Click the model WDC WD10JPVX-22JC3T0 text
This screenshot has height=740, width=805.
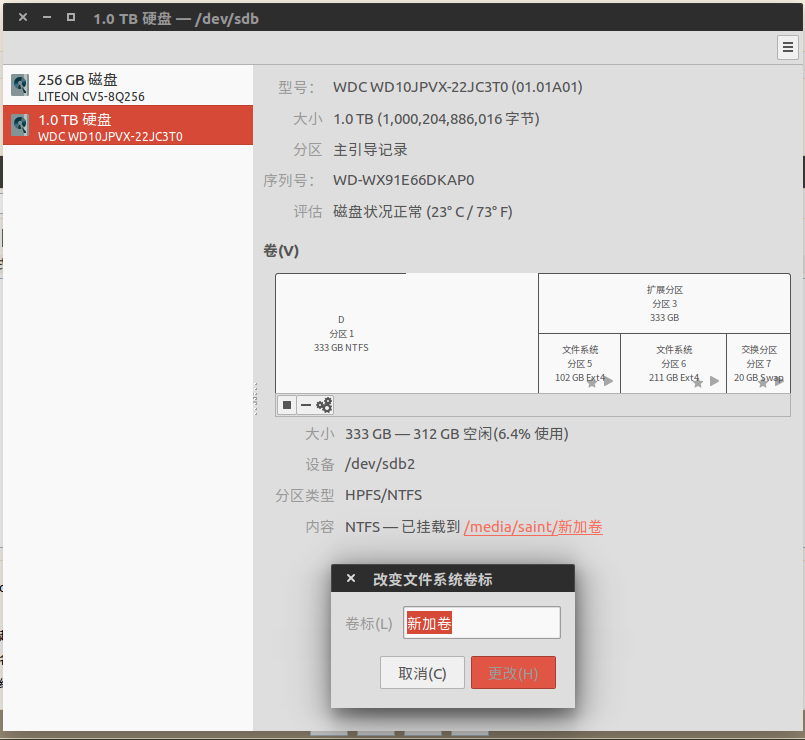457,87
